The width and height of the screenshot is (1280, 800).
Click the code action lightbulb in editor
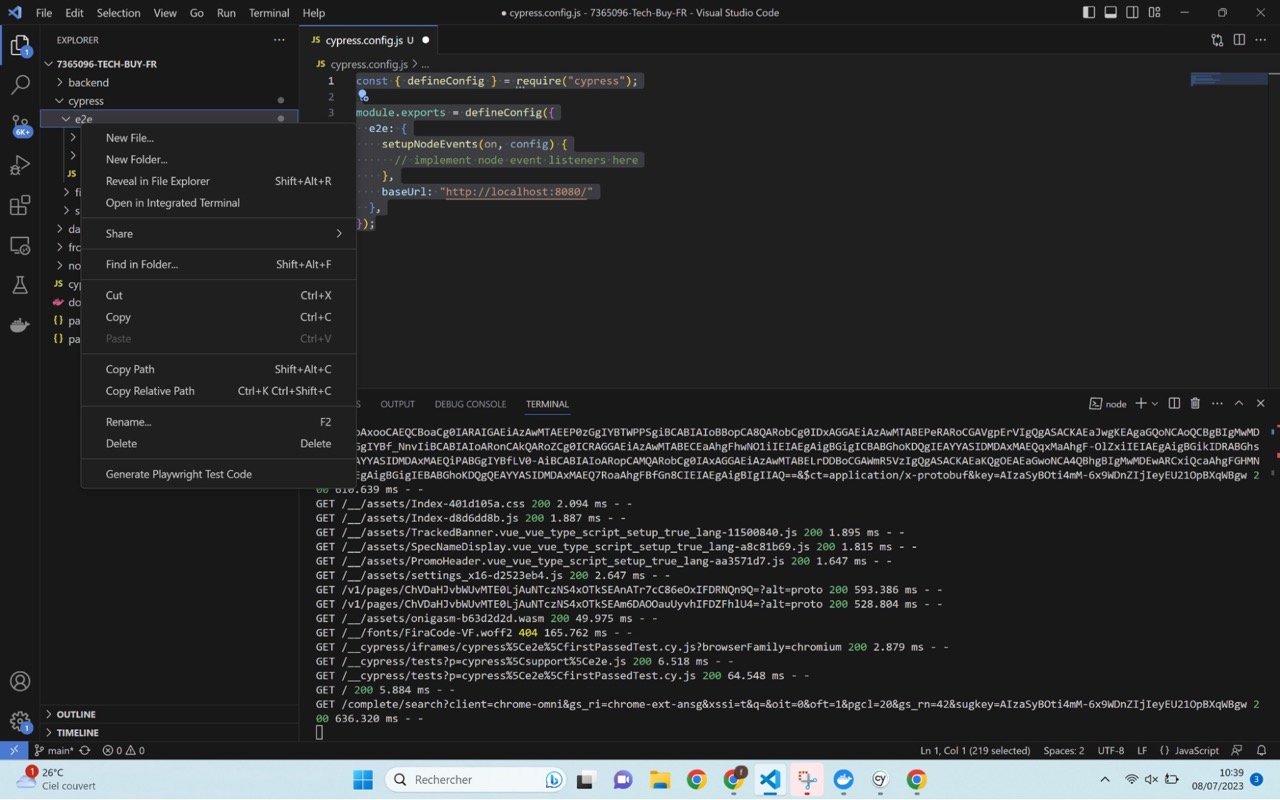(364, 96)
